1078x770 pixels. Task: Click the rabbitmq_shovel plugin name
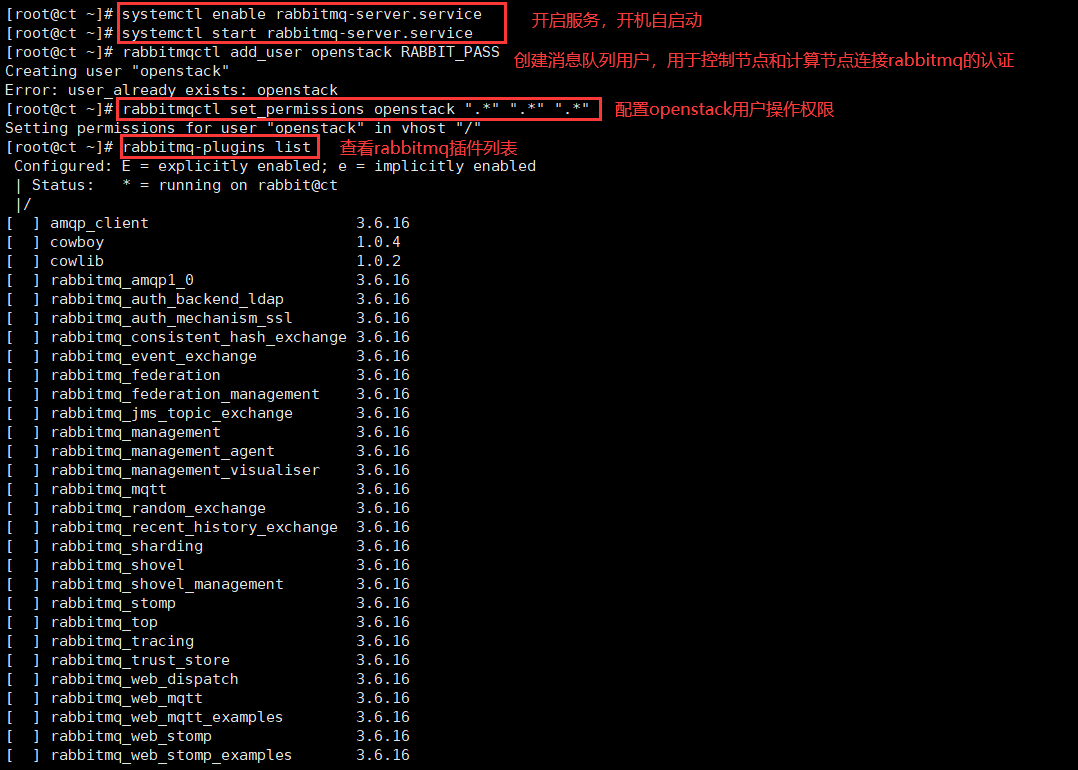coord(118,565)
